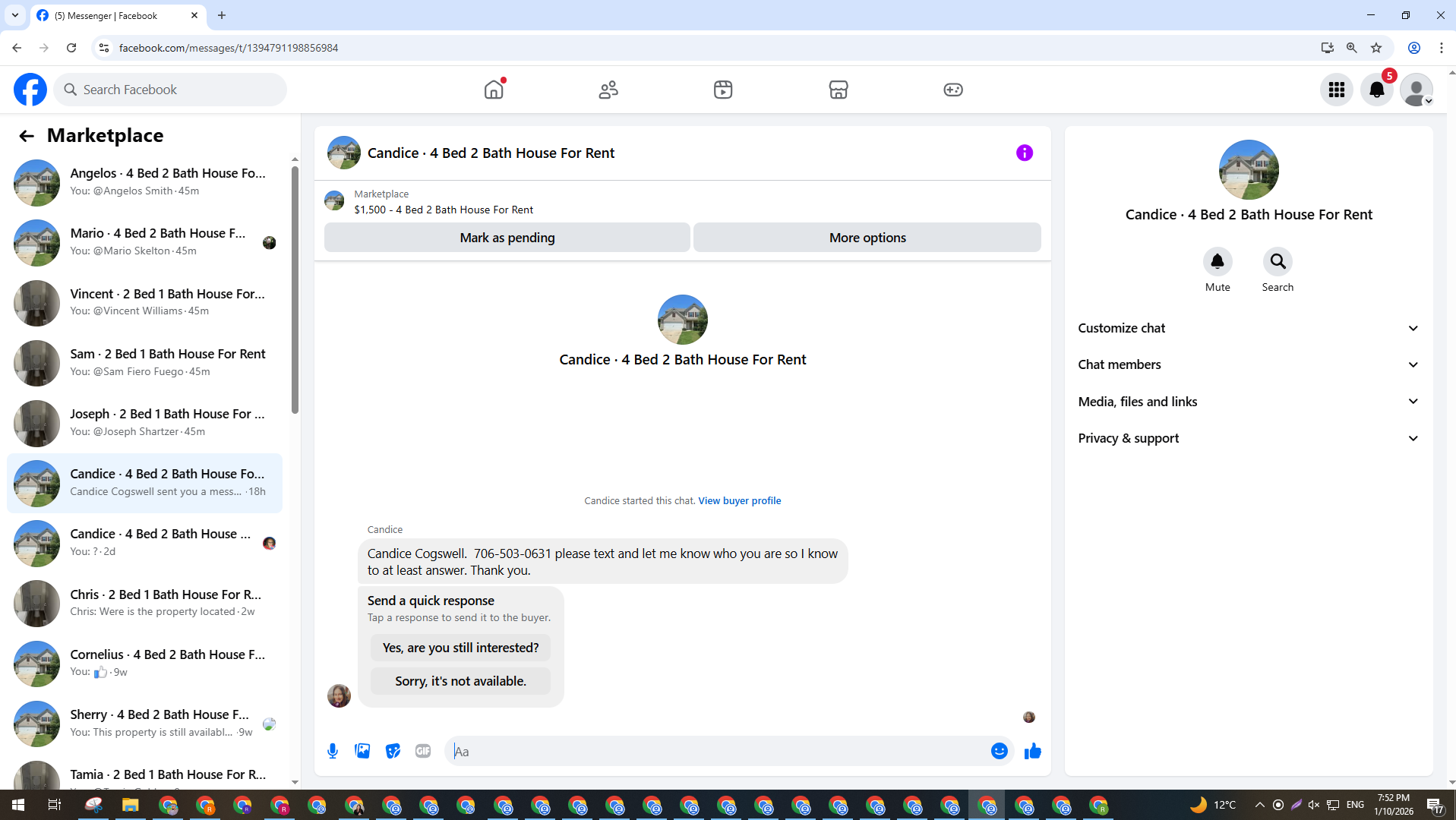The image size is (1456, 820).
Task: Open a new browser tab
Action: 222,15
